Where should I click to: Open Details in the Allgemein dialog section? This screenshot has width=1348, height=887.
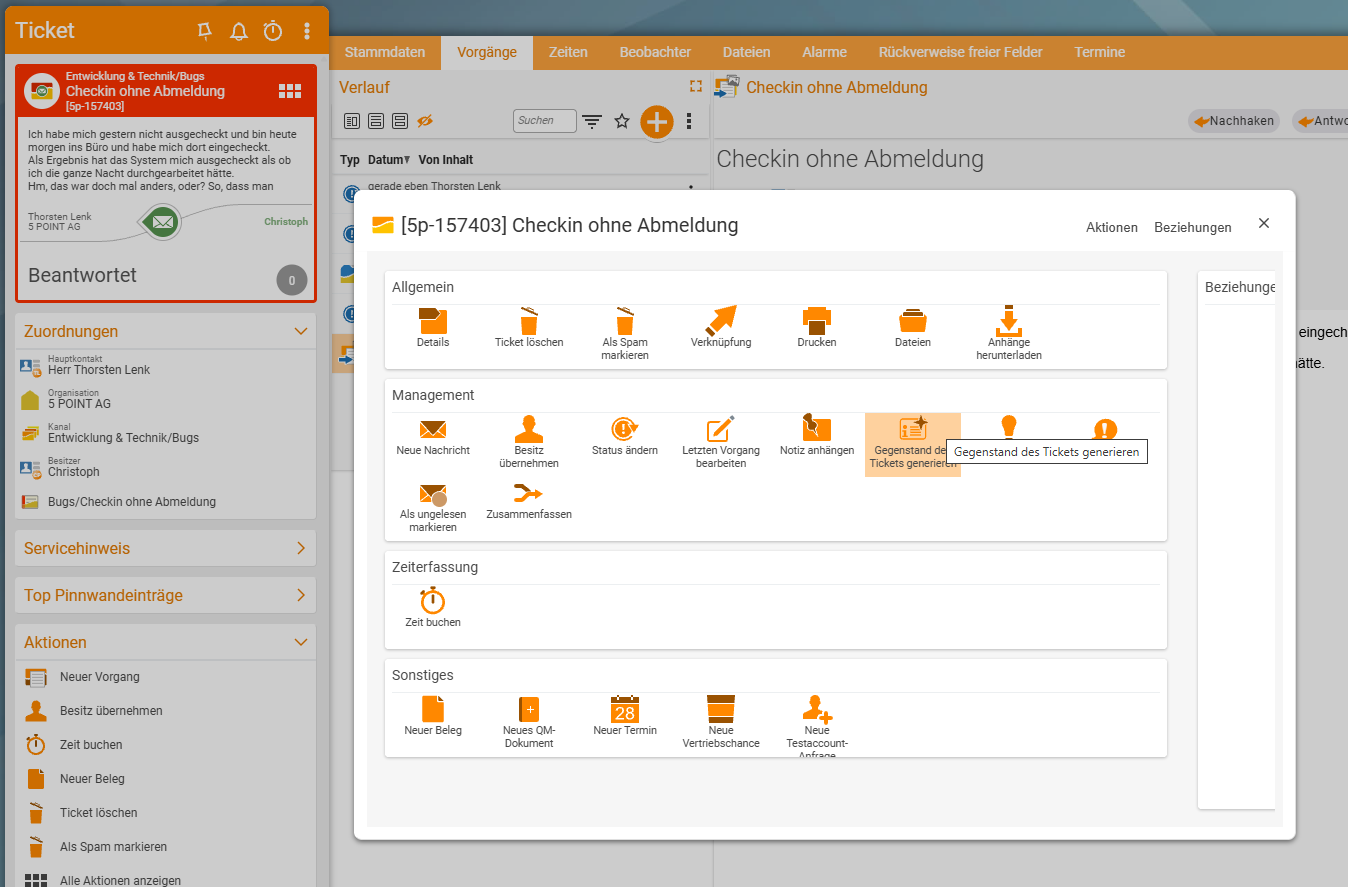433,328
